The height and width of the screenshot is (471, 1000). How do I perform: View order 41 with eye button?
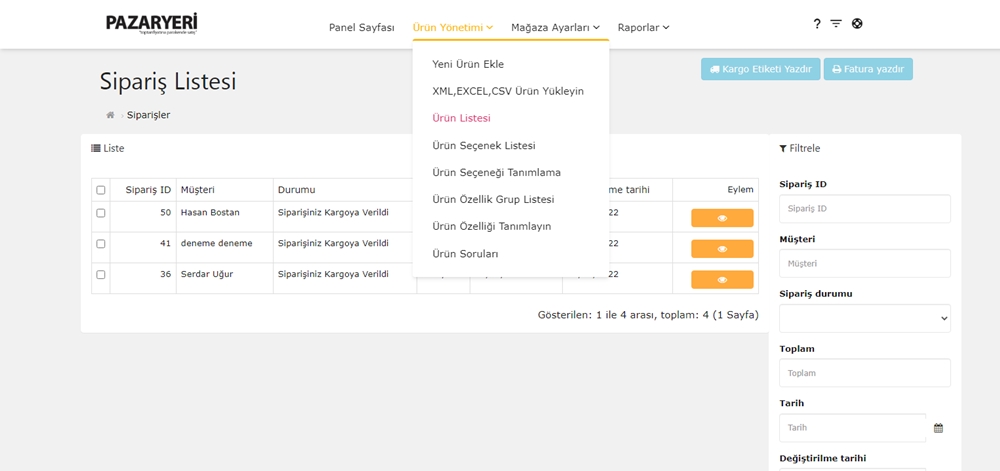point(722,249)
